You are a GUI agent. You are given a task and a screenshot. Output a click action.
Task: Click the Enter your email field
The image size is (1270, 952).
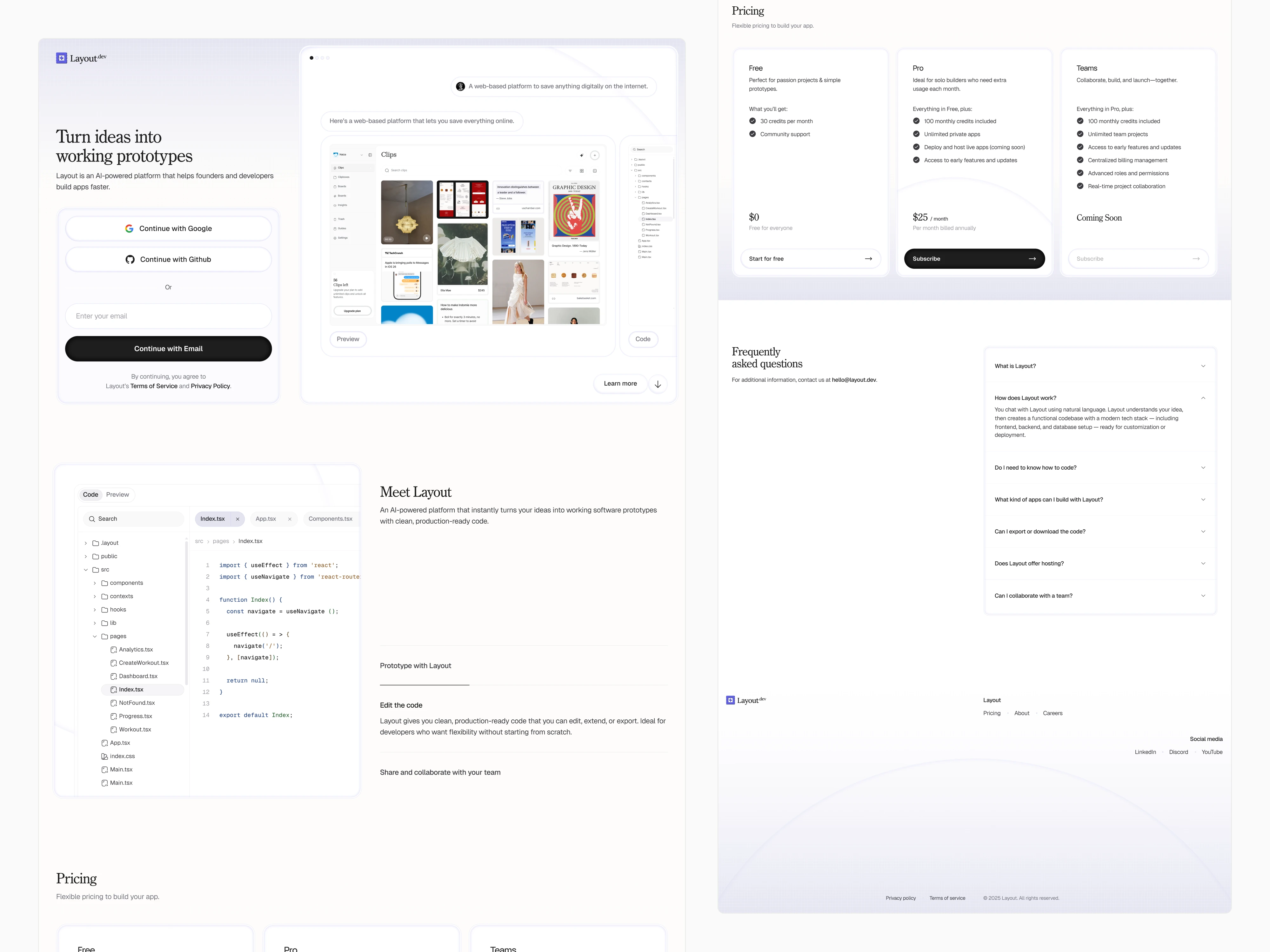(168, 316)
